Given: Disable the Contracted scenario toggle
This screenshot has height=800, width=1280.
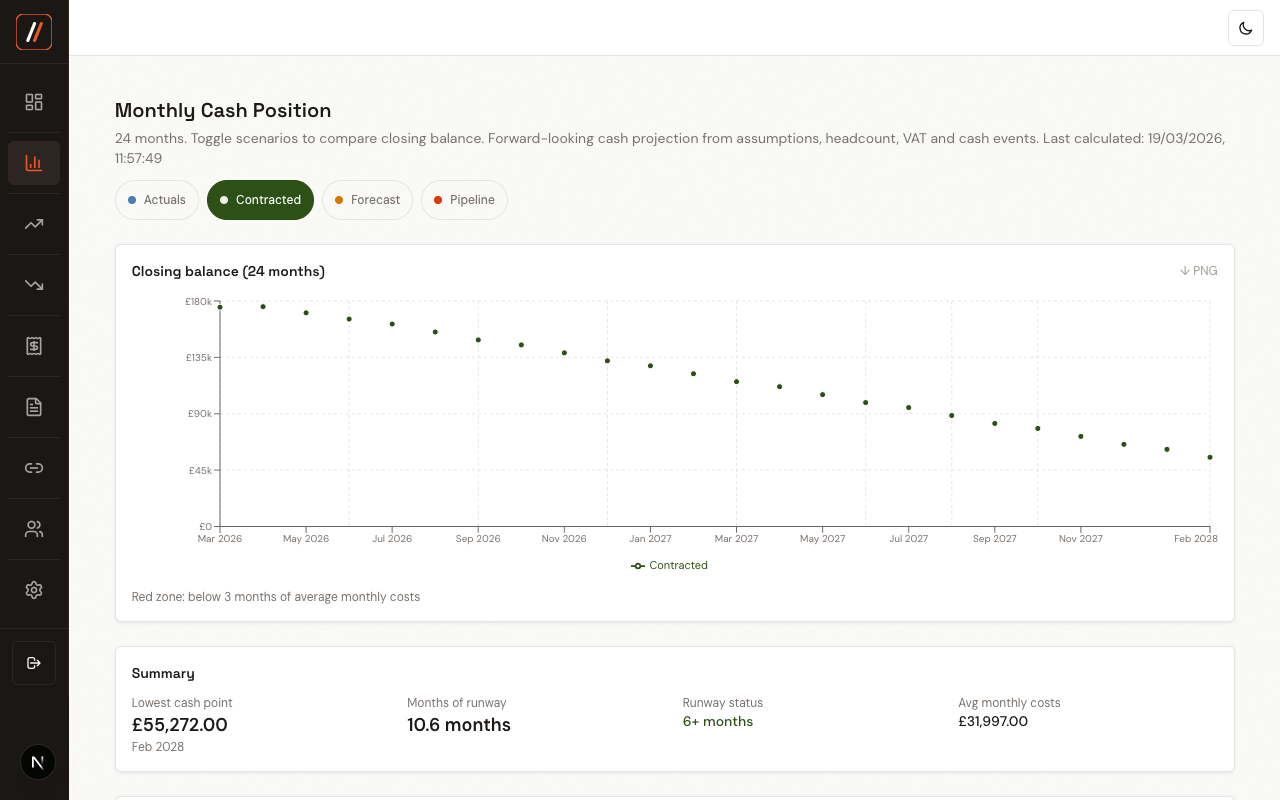Looking at the screenshot, I should click(260, 200).
